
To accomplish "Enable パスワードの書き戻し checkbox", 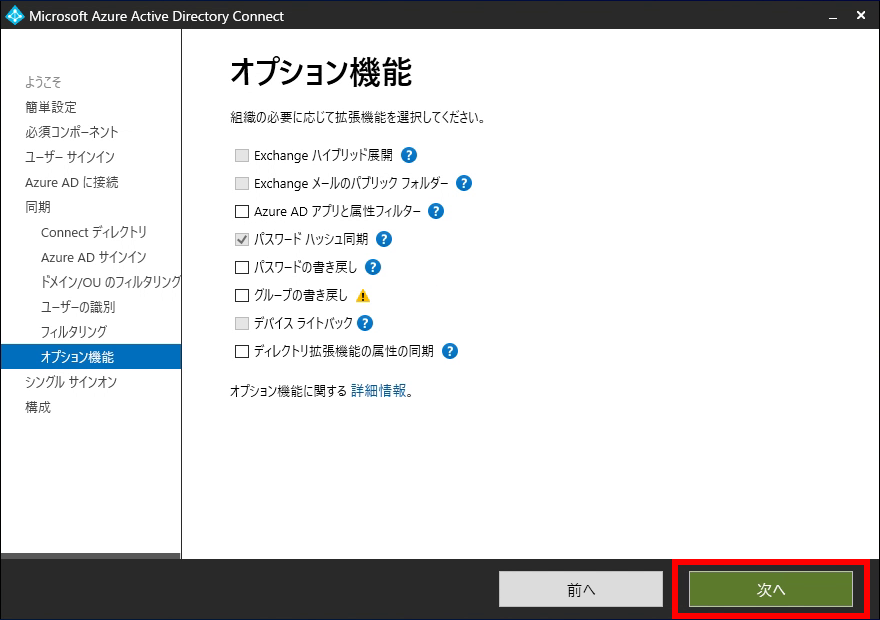I will [242, 267].
